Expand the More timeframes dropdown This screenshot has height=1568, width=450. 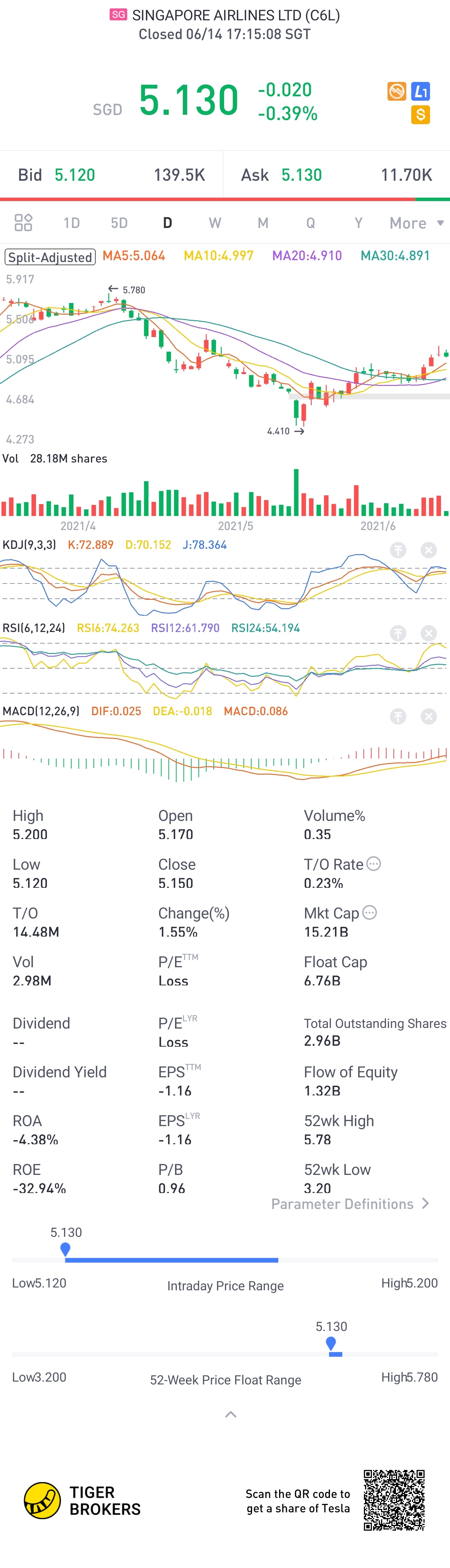(x=417, y=223)
